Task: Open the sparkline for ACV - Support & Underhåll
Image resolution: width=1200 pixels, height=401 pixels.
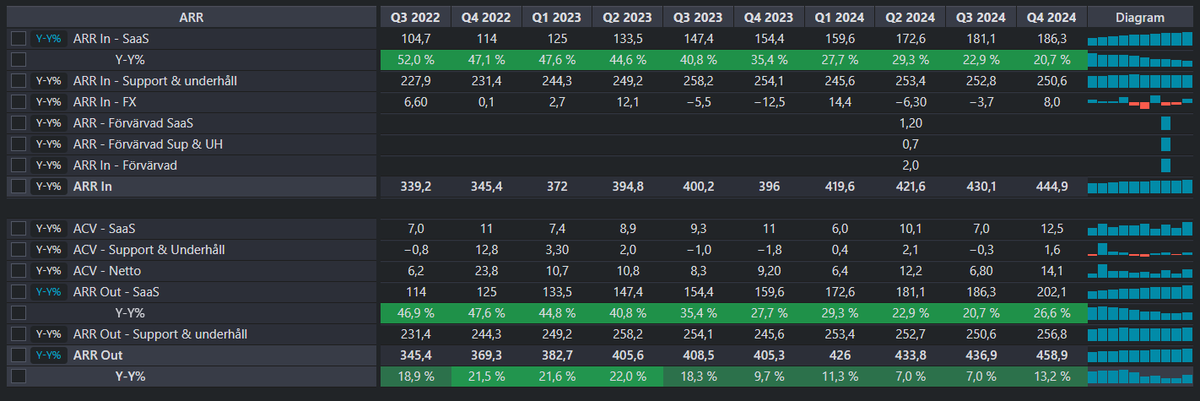Action: coord(1141,249)
